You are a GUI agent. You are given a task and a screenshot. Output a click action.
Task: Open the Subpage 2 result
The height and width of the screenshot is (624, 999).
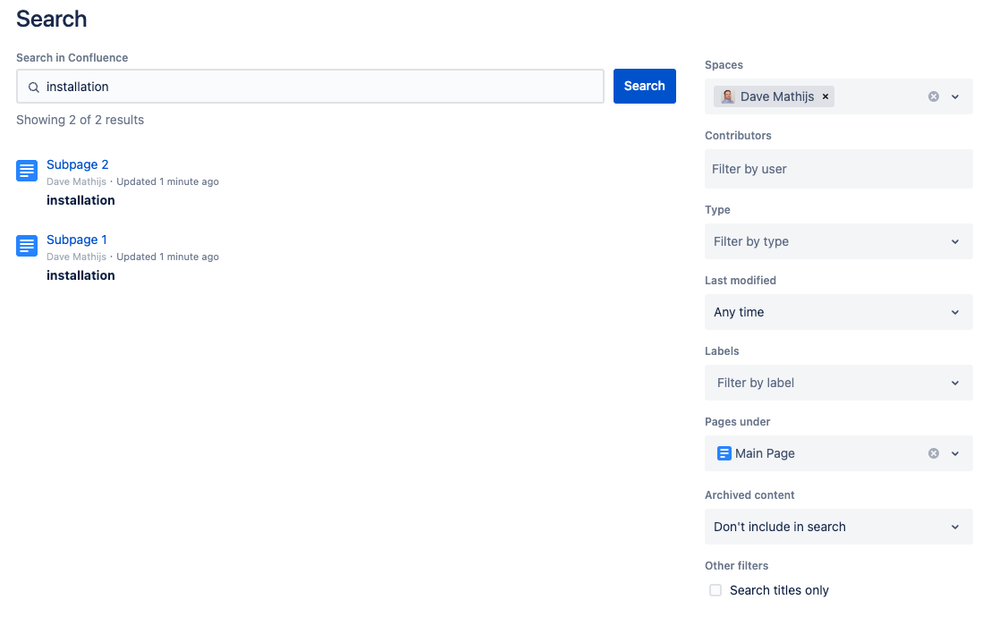(77, 164)
